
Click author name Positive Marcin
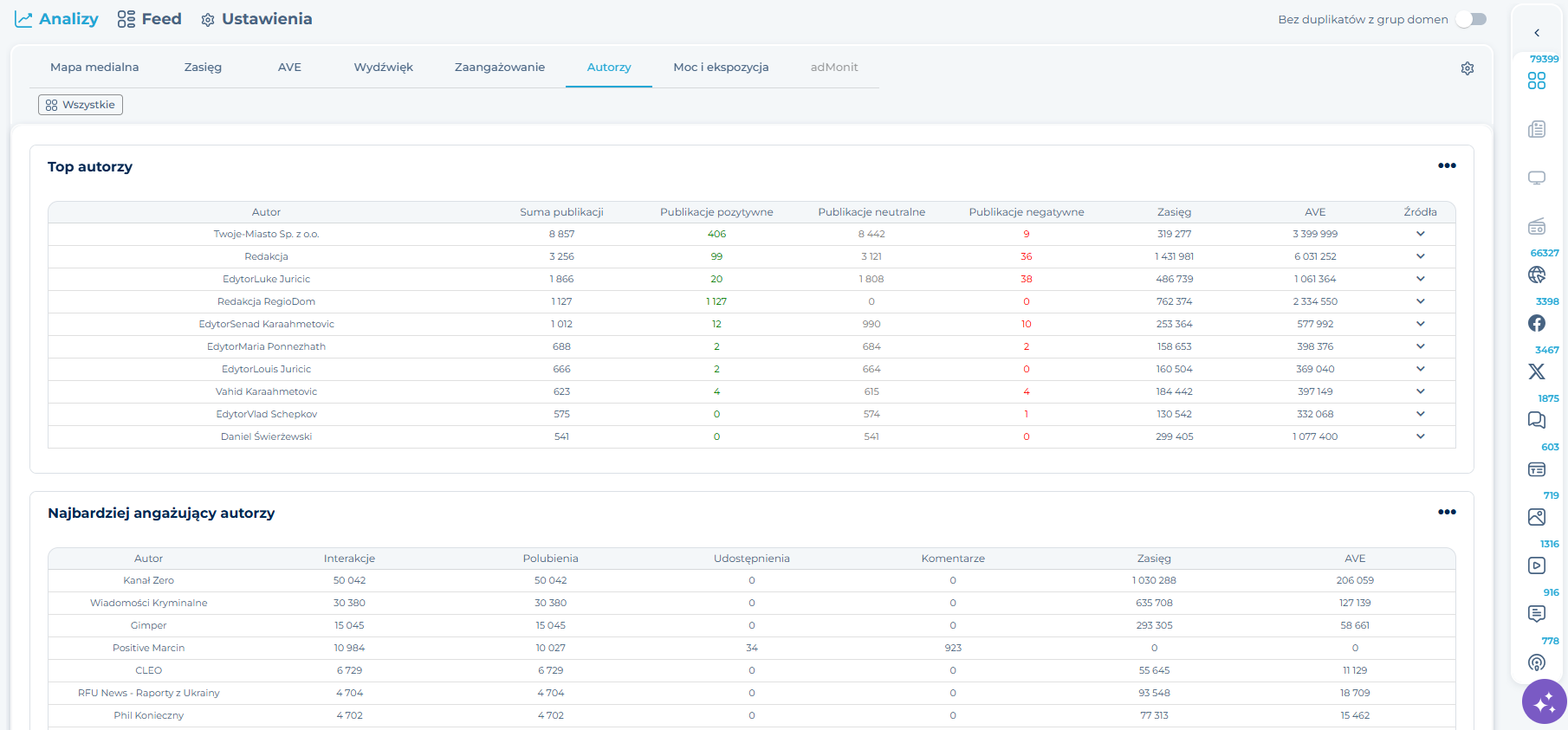(x=149, y=648)
